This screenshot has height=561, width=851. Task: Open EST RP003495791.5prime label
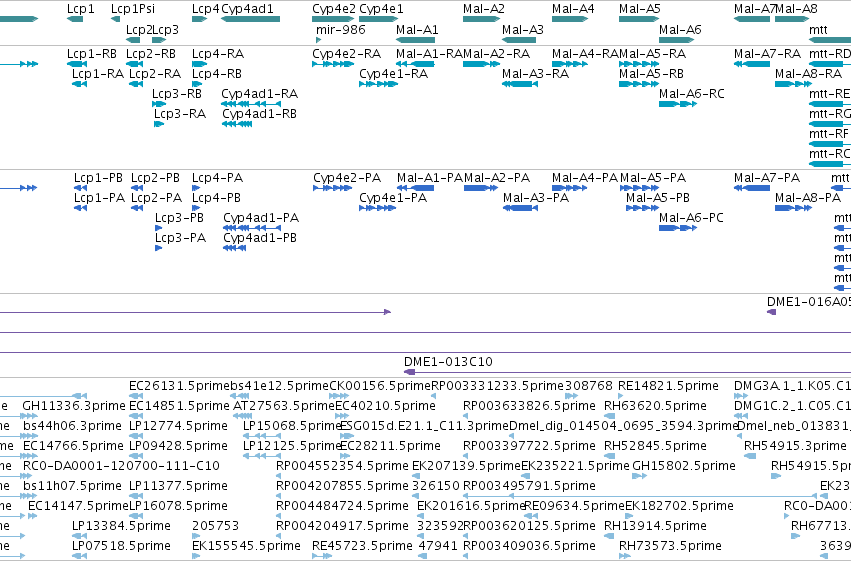point(529,486)
